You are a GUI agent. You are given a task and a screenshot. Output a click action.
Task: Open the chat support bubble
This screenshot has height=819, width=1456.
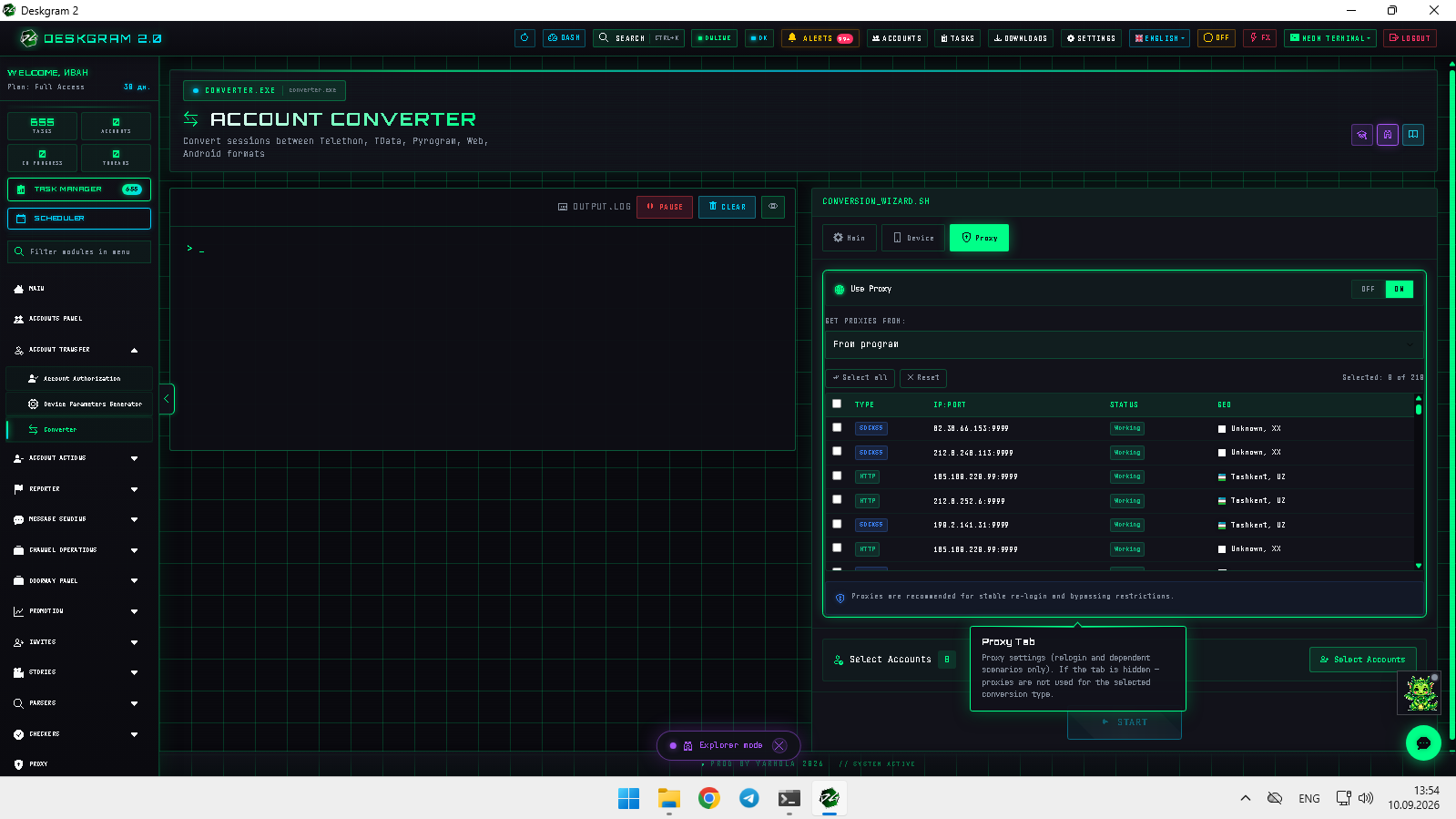[1423, 743]
